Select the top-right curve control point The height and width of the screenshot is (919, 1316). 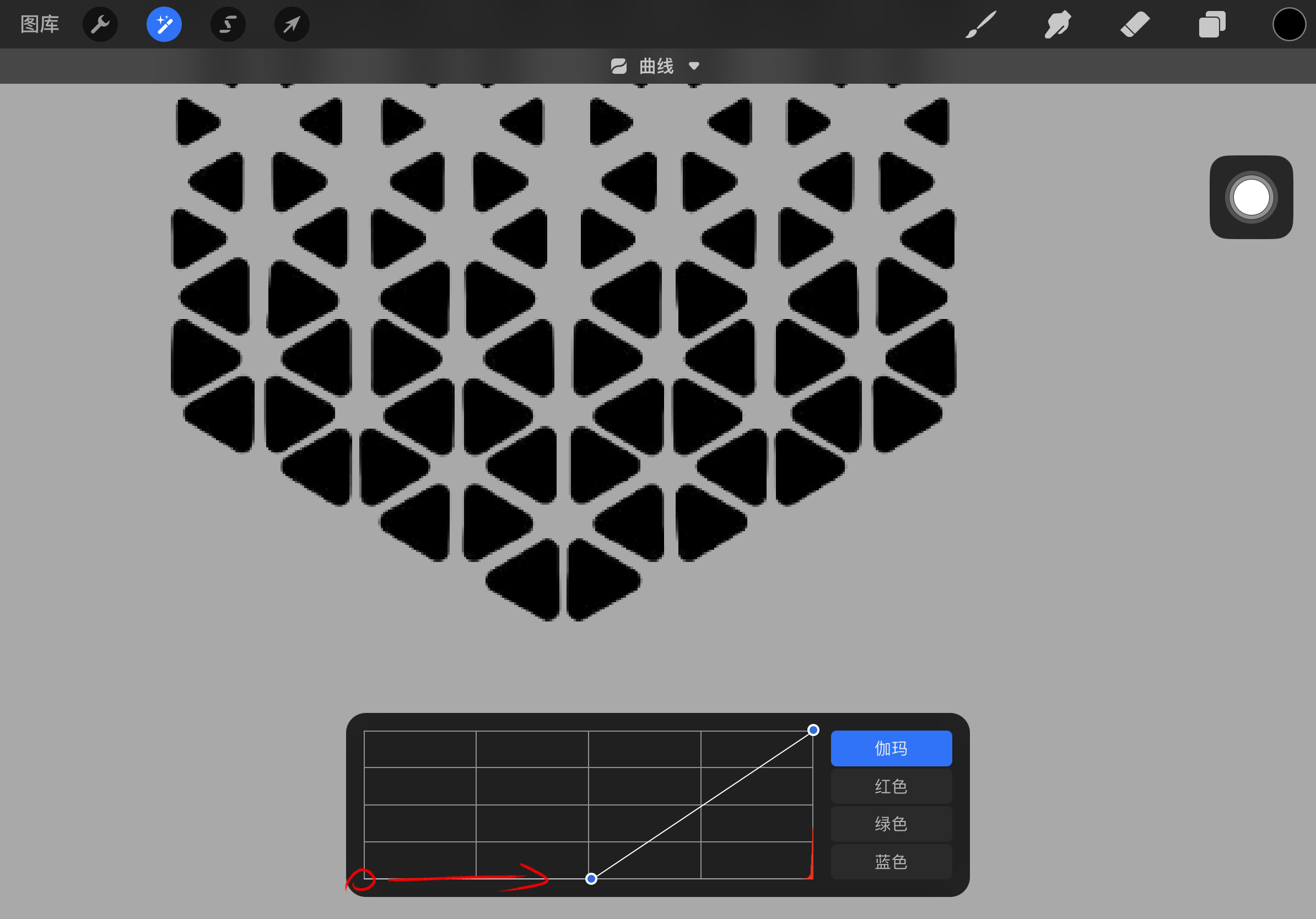pyautogui.click(x=813, y=730)
